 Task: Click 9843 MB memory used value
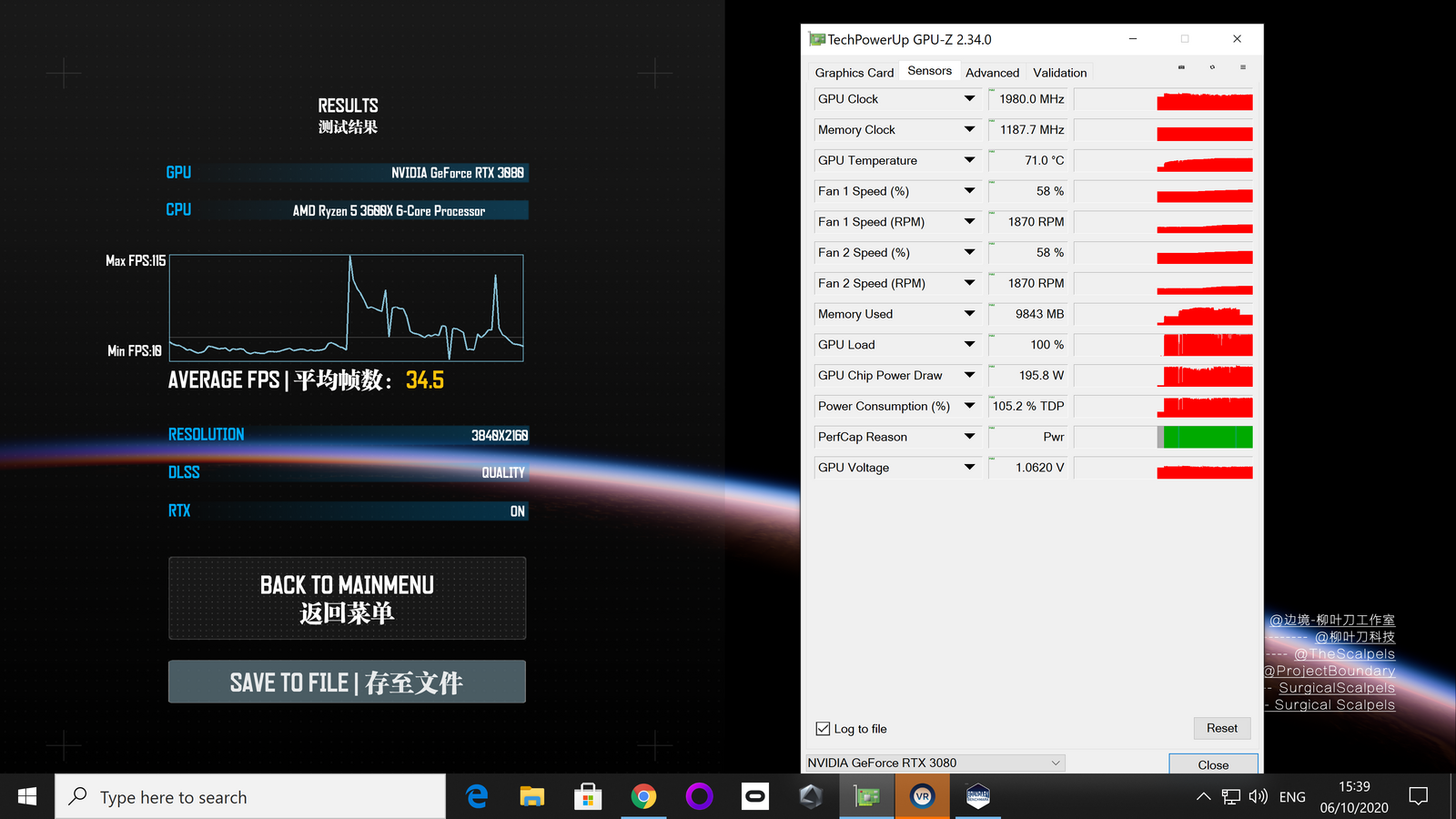tap(1029, 314)
